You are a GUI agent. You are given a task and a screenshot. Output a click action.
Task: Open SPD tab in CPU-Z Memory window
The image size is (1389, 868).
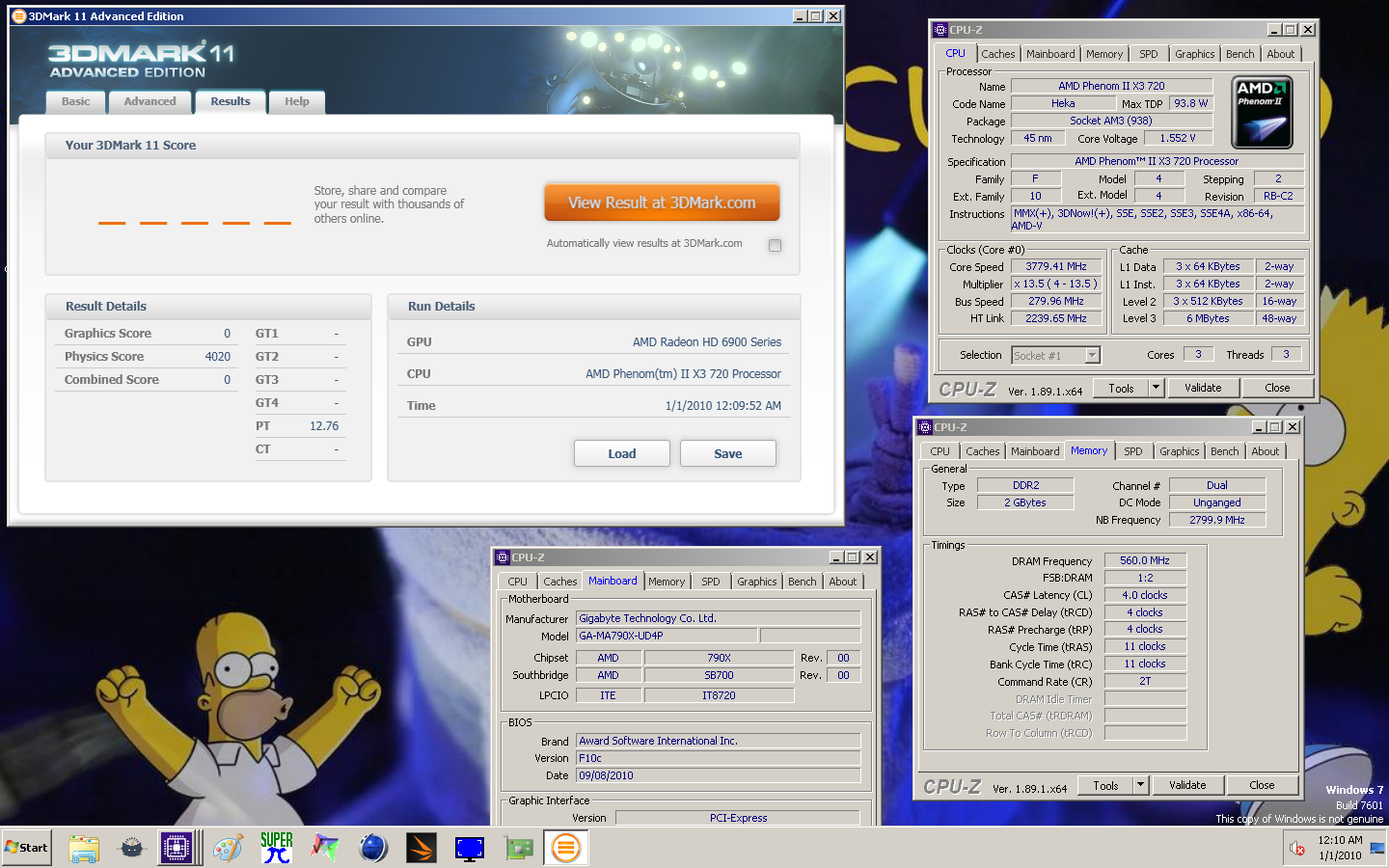tap(1133, 451)
